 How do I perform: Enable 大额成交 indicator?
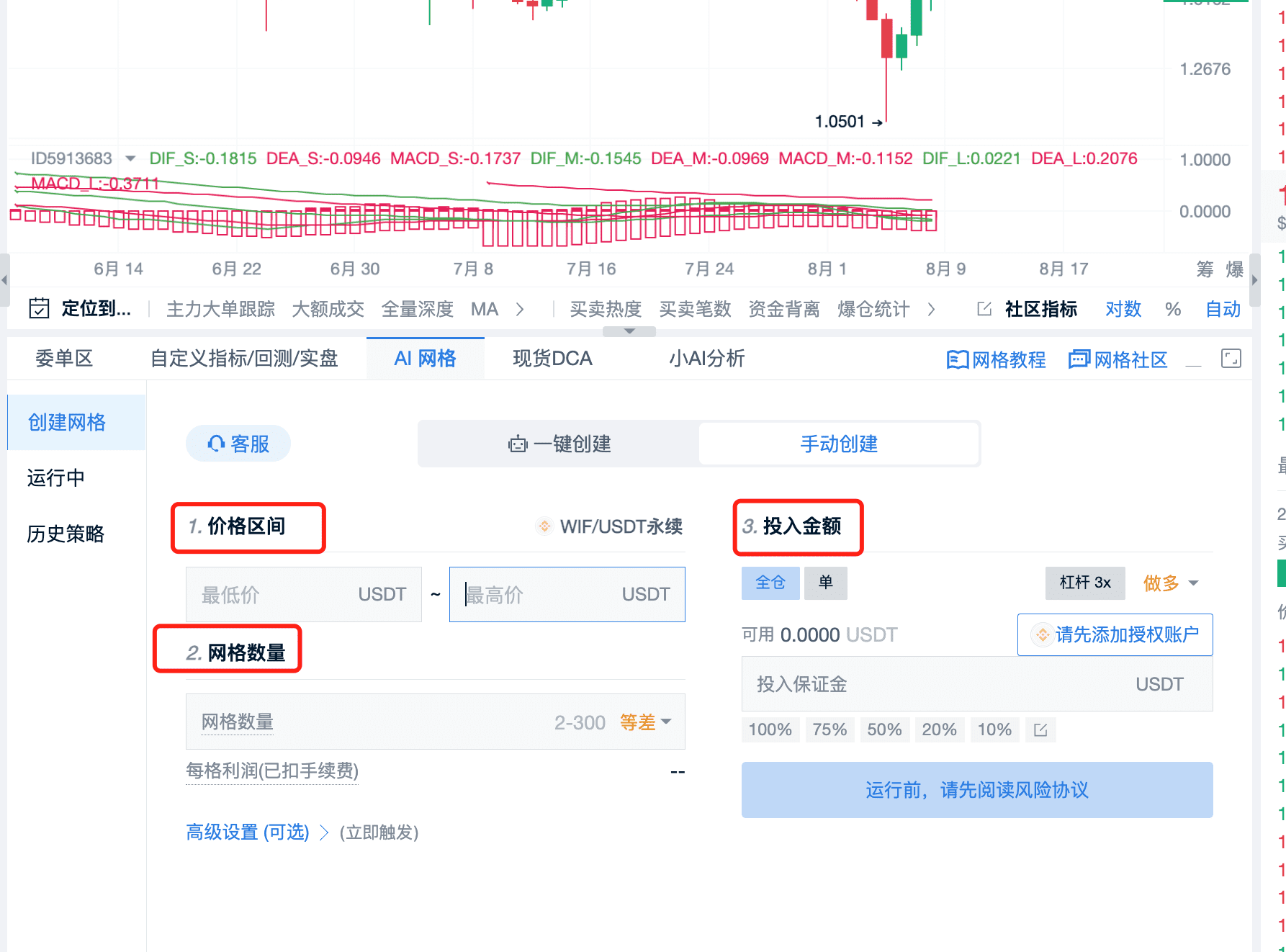pyautogui.click(x=328, y=309)
